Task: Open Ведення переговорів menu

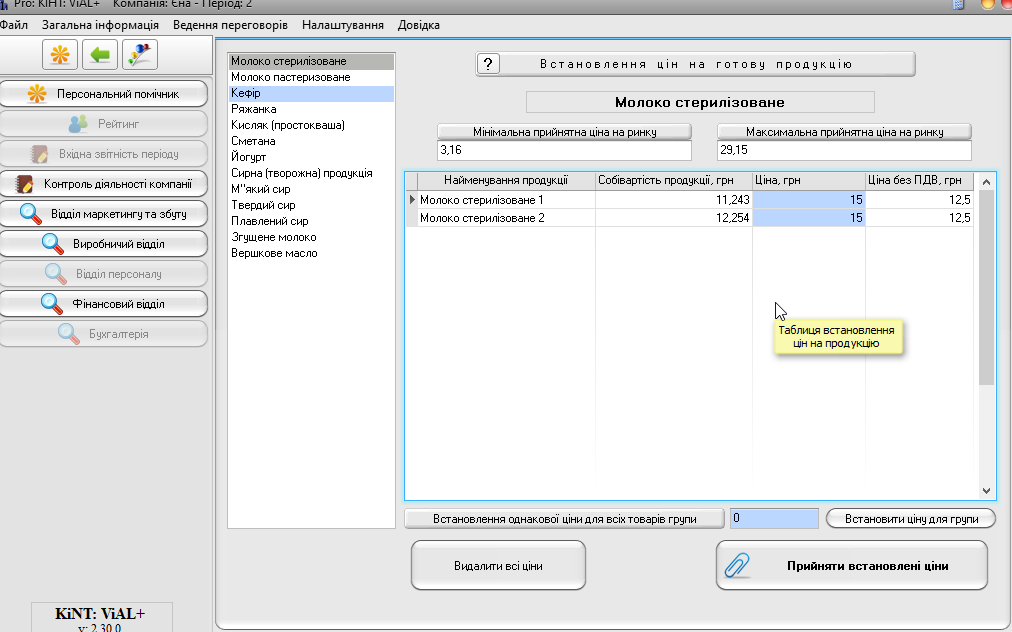Action: (x=230, y=25)
